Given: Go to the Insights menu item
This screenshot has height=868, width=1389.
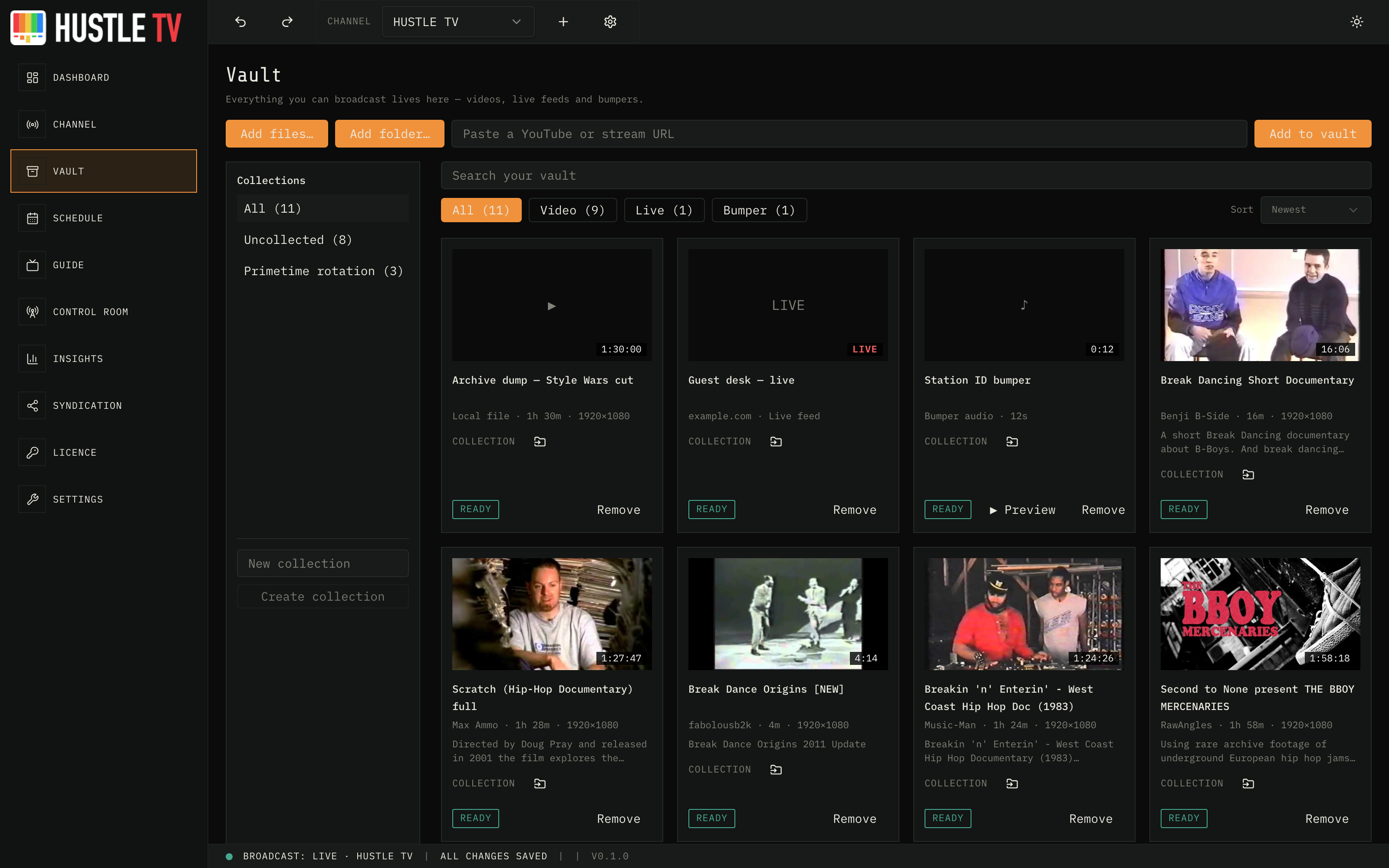Looking at the screenshot, I should 103,359.
